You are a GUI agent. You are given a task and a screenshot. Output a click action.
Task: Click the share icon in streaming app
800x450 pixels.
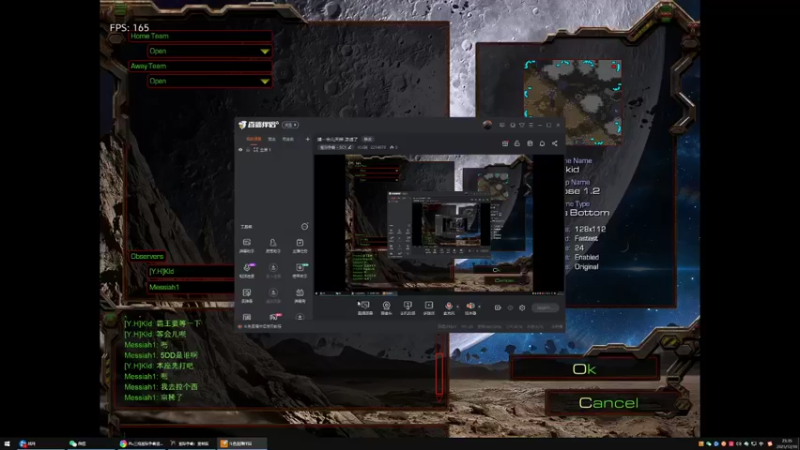555,143
